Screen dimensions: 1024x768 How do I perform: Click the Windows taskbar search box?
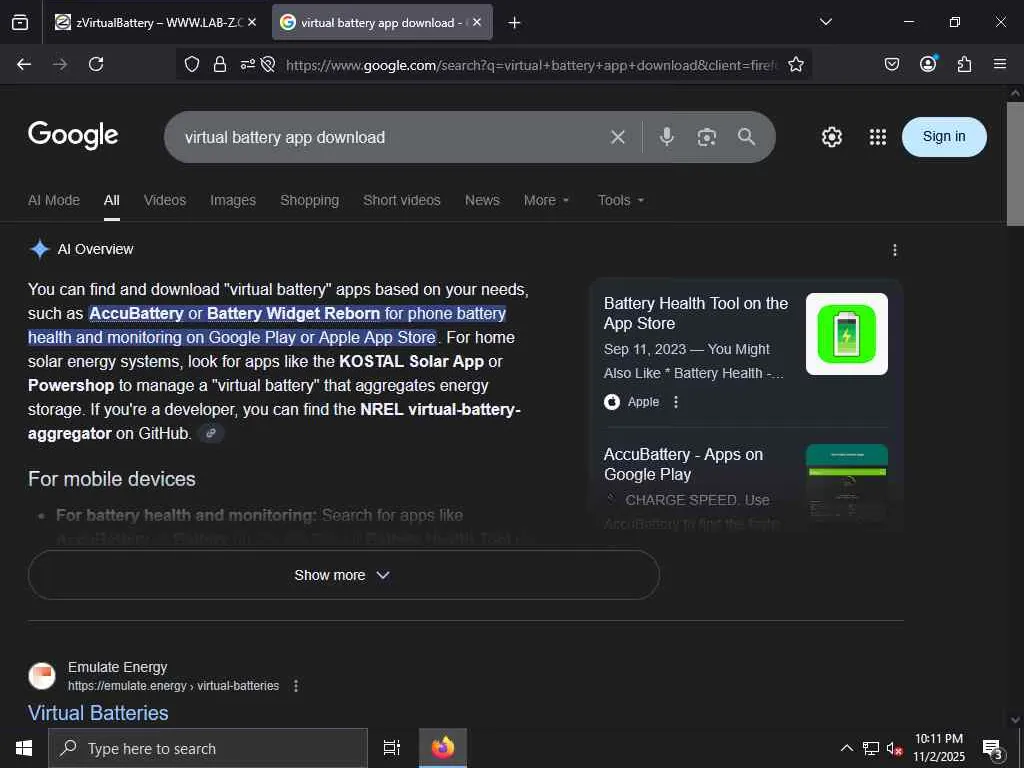[208, 748]
